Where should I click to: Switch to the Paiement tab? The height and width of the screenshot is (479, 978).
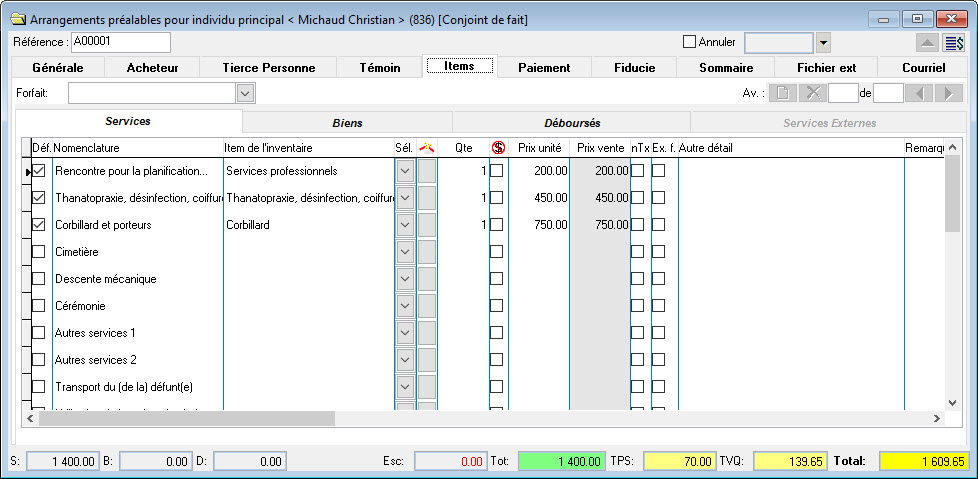[x=544, y=68]
